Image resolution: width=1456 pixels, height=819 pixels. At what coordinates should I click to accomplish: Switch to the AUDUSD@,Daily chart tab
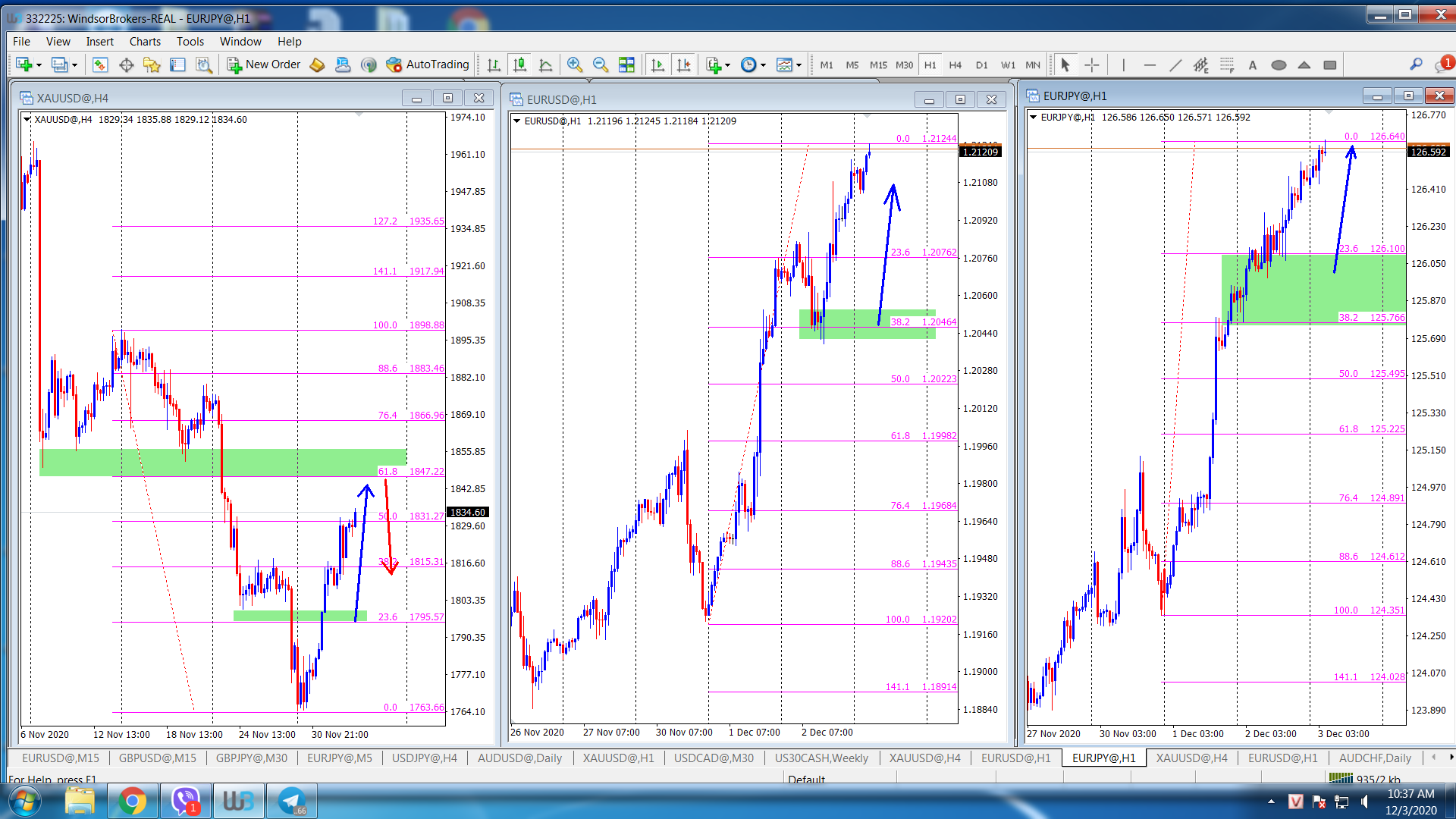pyautogui.click(x=520, y=758)
